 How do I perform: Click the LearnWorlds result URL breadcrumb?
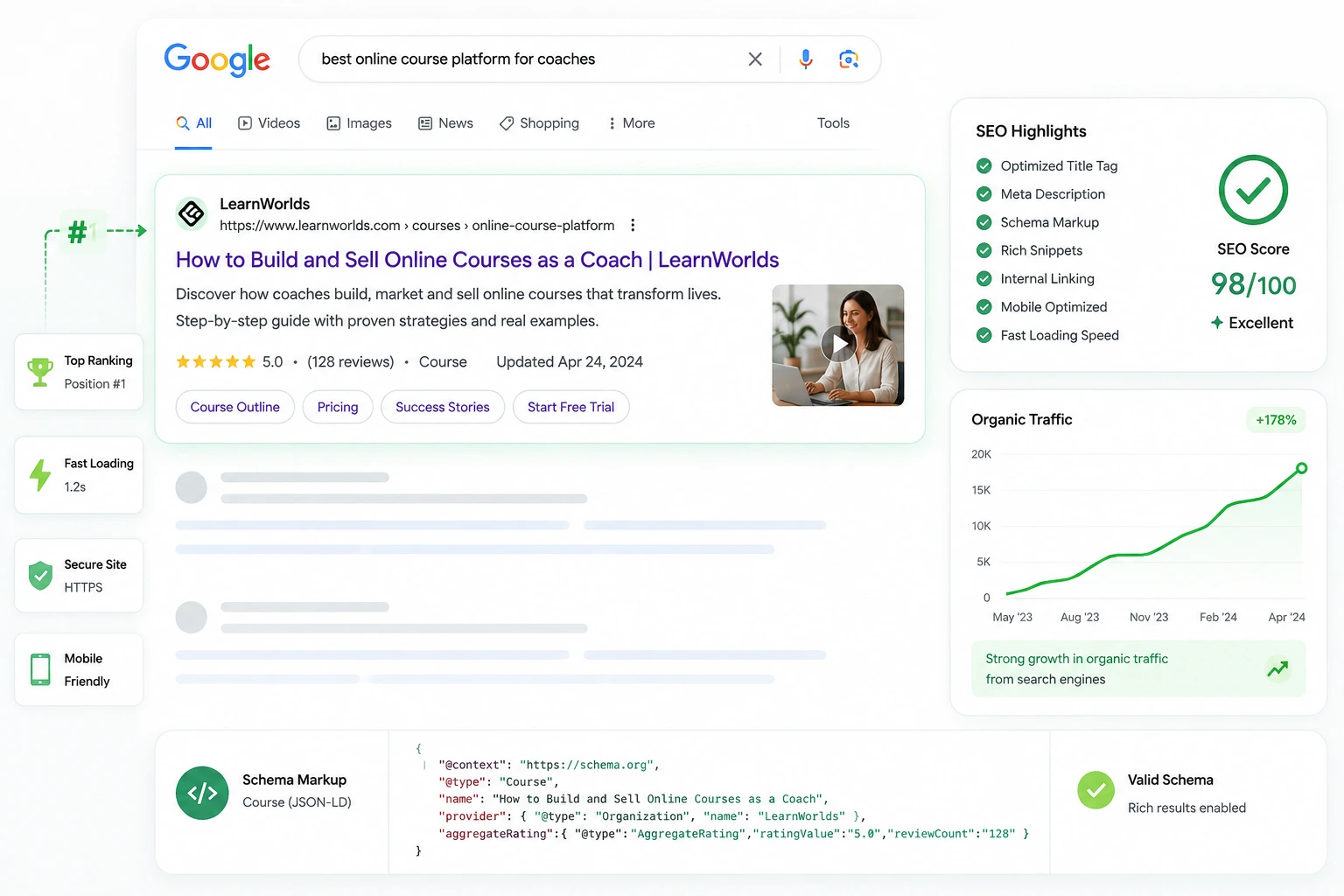coord(416,225)
